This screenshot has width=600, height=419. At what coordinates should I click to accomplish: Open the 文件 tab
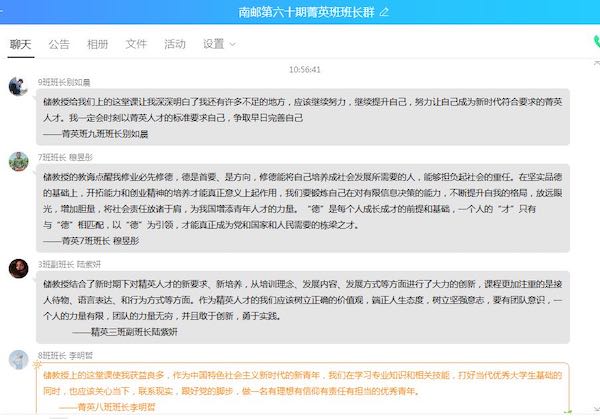pos(136,44)
